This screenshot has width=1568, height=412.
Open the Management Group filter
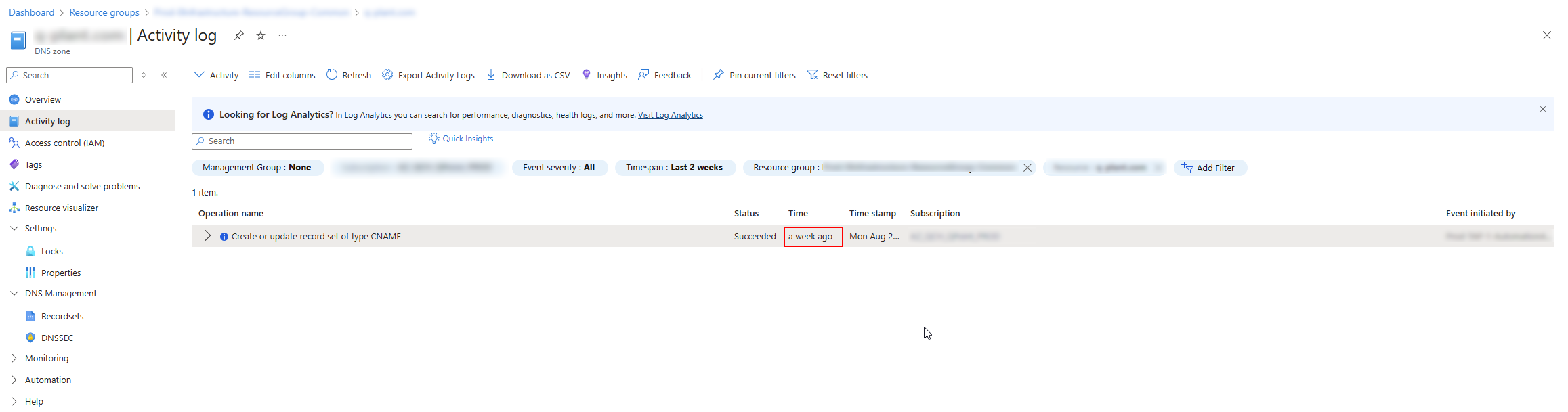point(257,168)
